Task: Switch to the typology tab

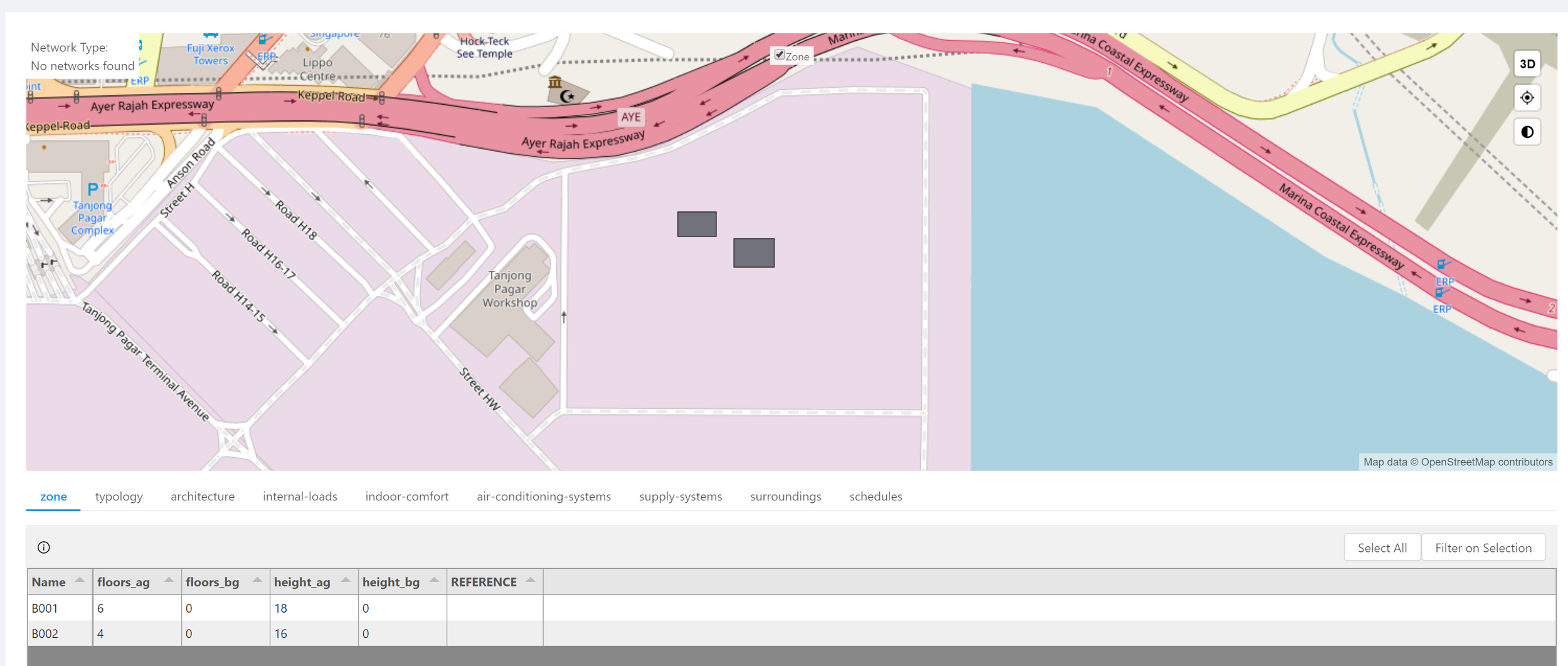Action: coord(119,496)
